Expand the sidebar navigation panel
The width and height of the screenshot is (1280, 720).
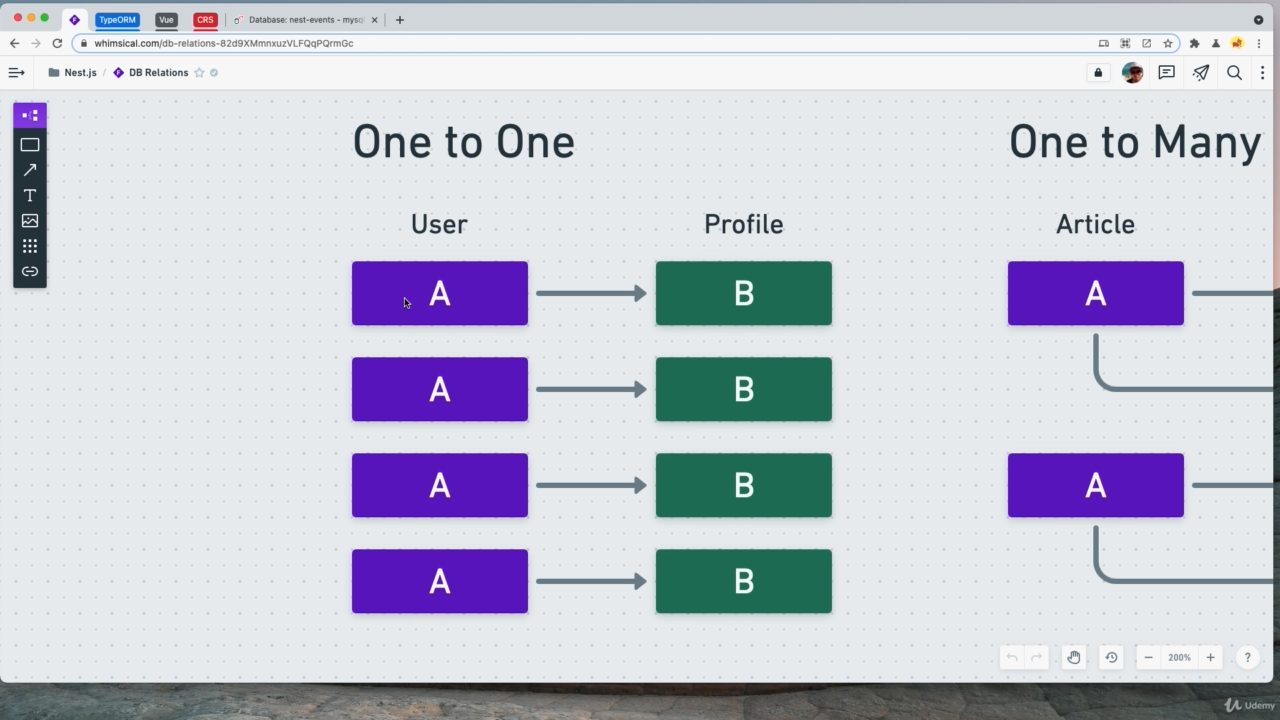16,72
